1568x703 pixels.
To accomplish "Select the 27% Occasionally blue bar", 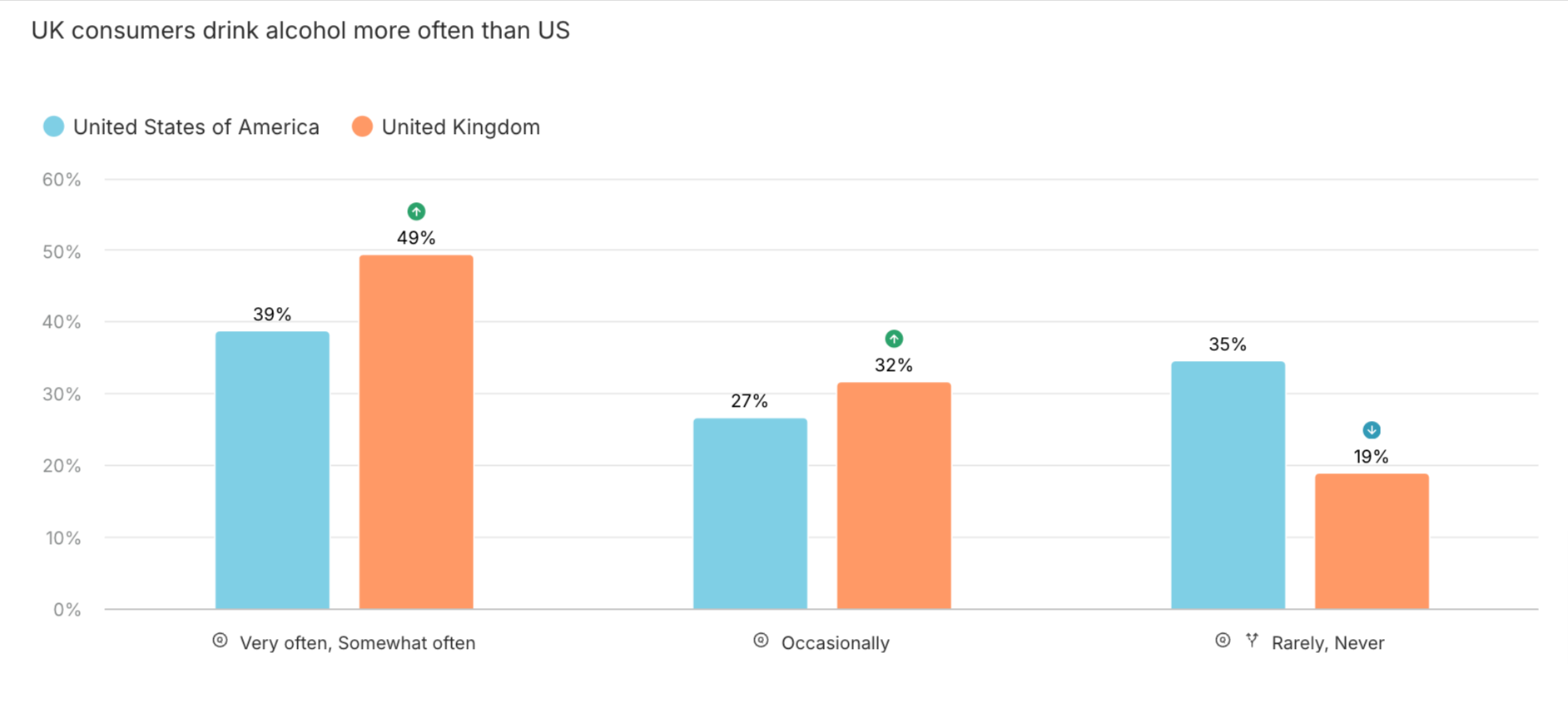I will point(750,513).
